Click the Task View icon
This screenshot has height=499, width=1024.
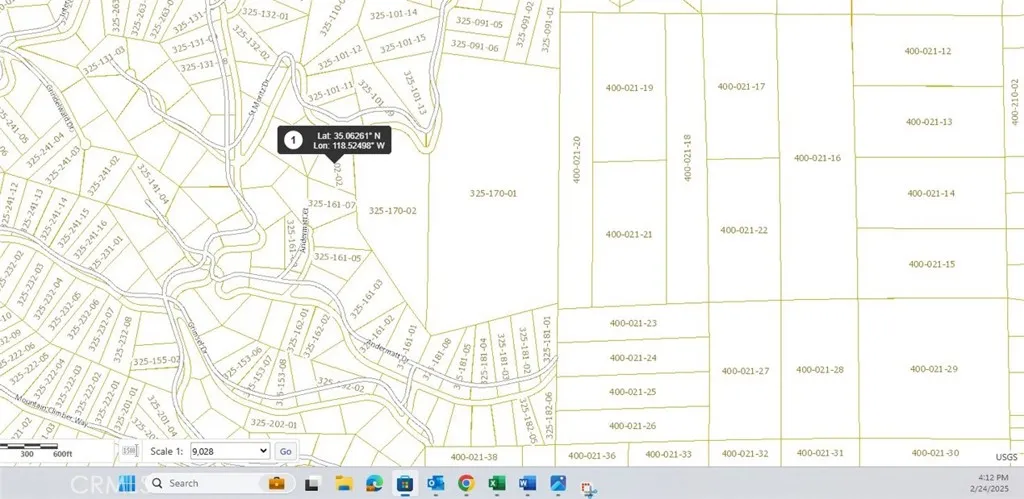click(311, 483)
